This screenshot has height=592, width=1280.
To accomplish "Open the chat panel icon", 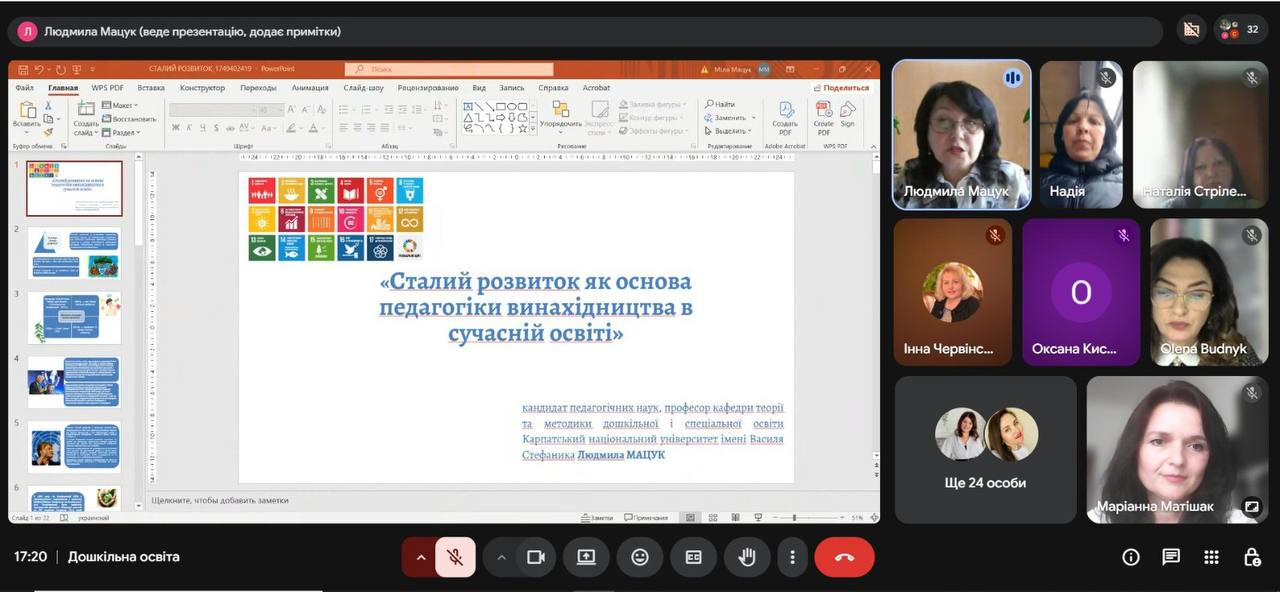I will click(x=1171, y=557).
